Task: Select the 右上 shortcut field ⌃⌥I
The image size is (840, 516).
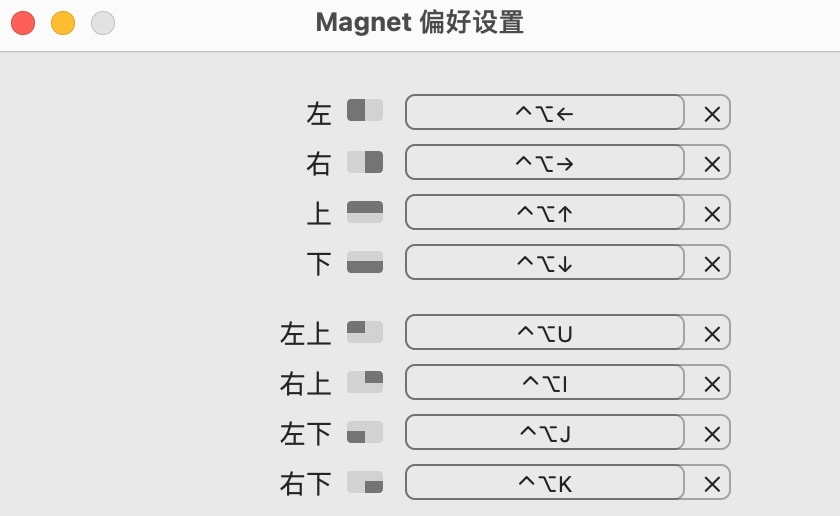Action: tap(545, 382)
